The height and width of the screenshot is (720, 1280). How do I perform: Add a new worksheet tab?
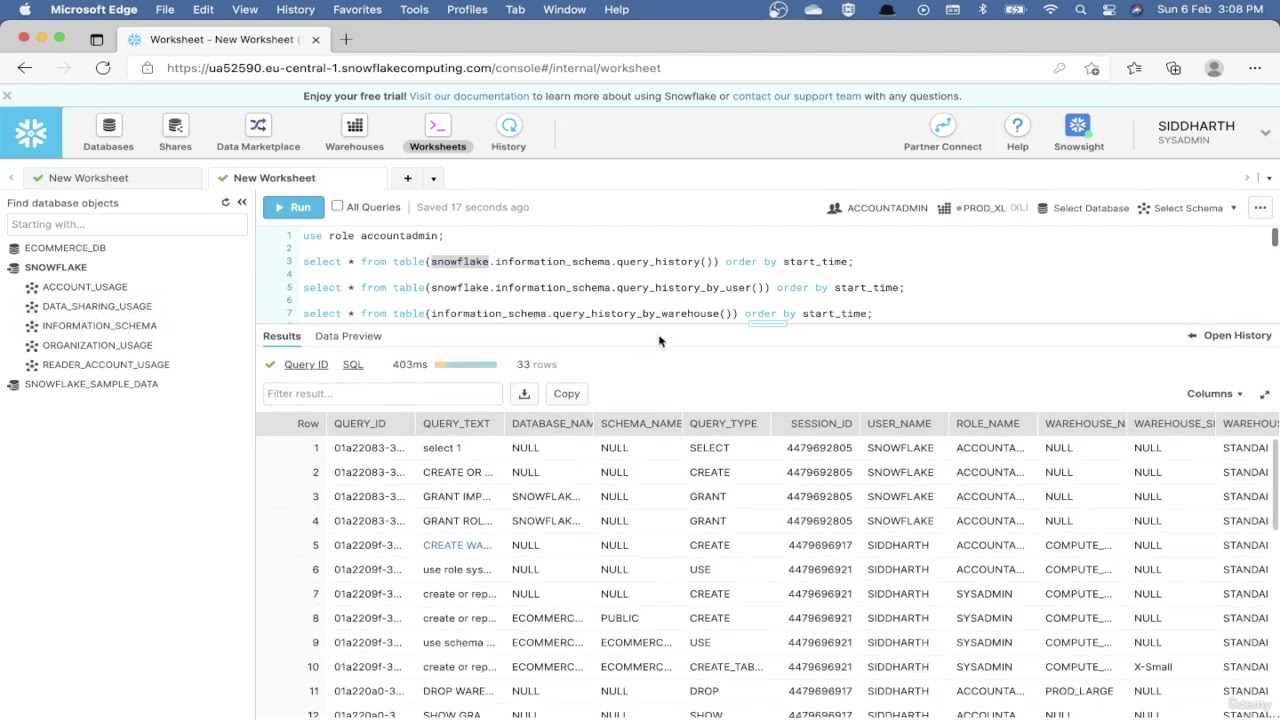407,178
